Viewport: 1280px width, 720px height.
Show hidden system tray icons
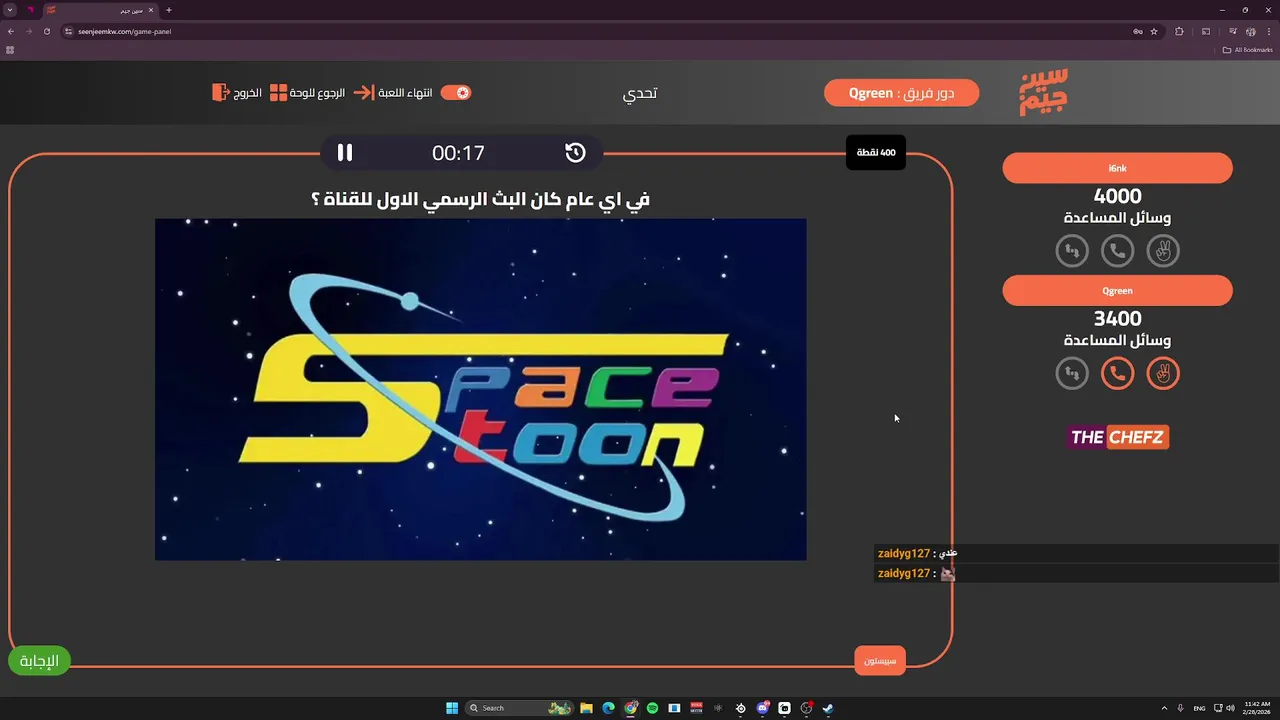pos(1165,708)
